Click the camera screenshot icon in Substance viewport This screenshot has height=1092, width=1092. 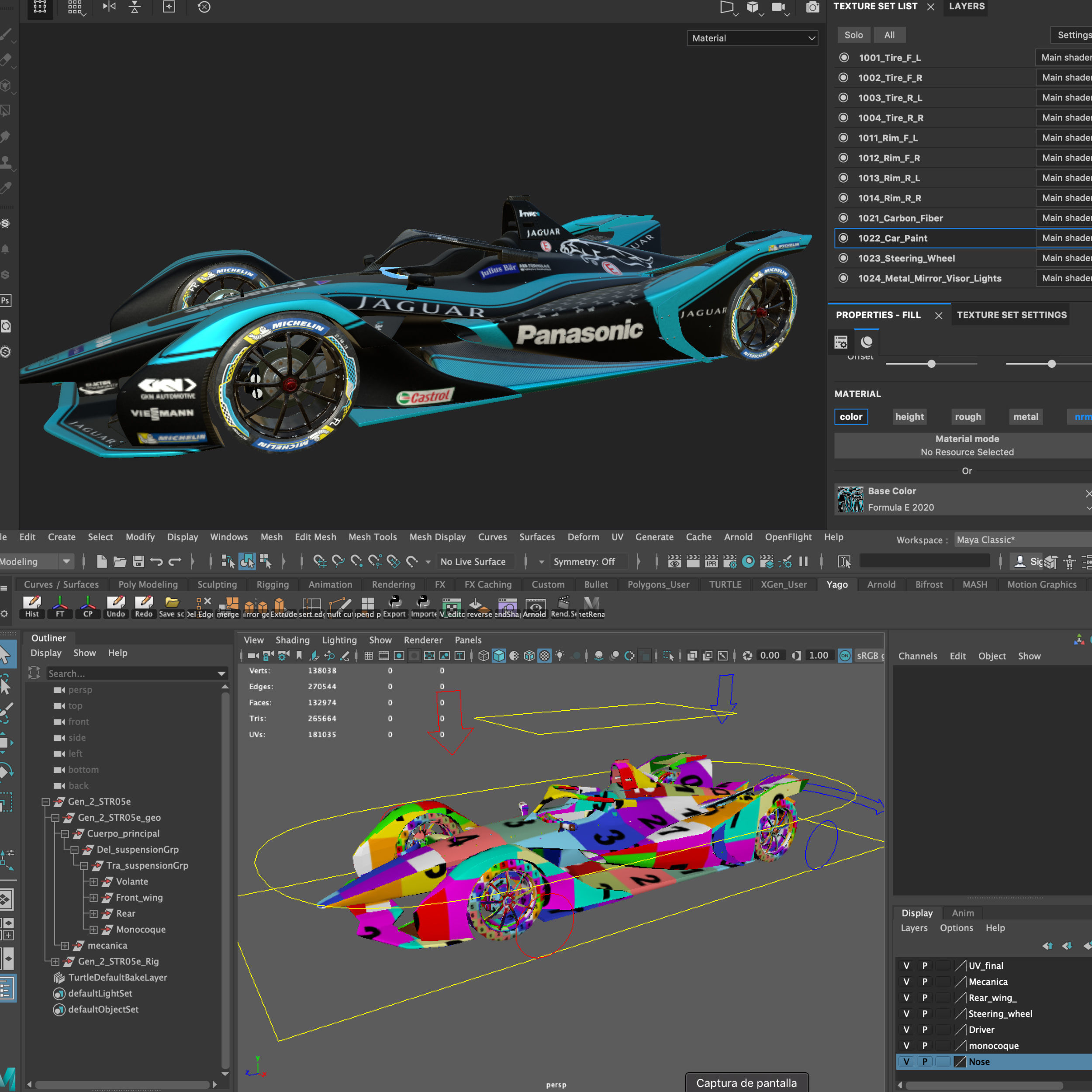(x=813, y=7)
